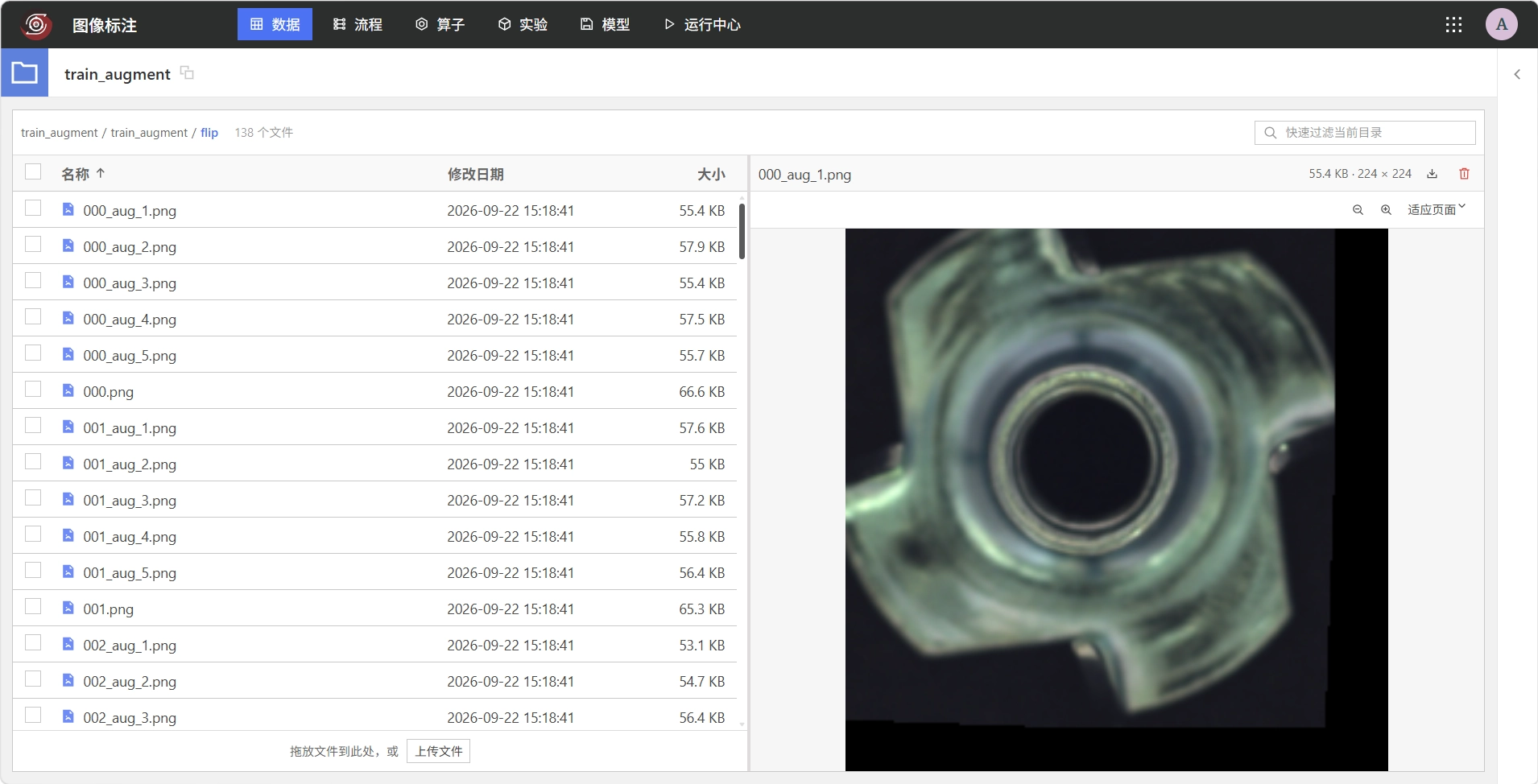This screenshot has width=1538, height=784.
Task: Focus the 快速过滤当前目录 search field
Action: pyautogui.click(x=1365, y=133)
